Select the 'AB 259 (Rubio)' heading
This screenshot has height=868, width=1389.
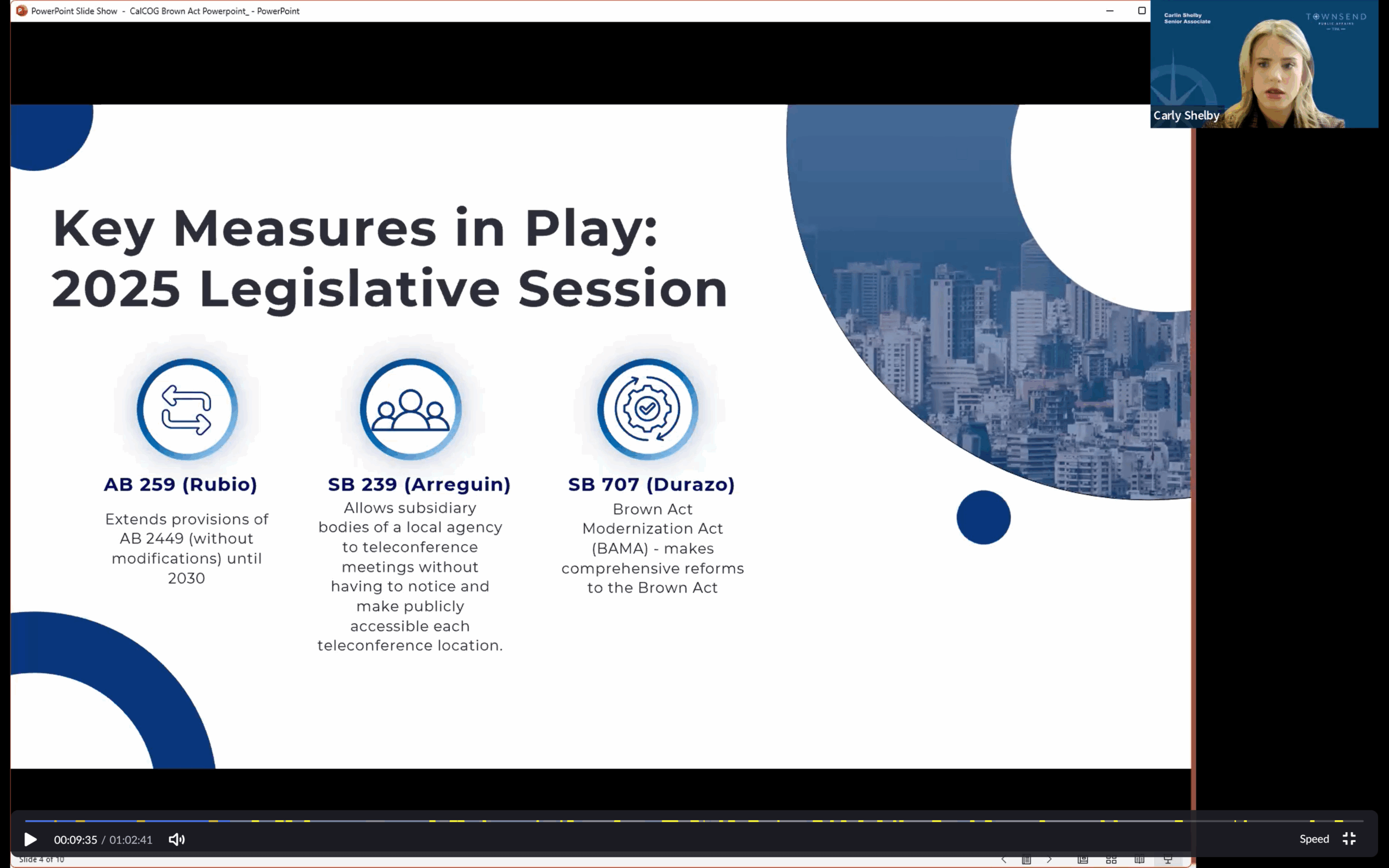[180, 484]
